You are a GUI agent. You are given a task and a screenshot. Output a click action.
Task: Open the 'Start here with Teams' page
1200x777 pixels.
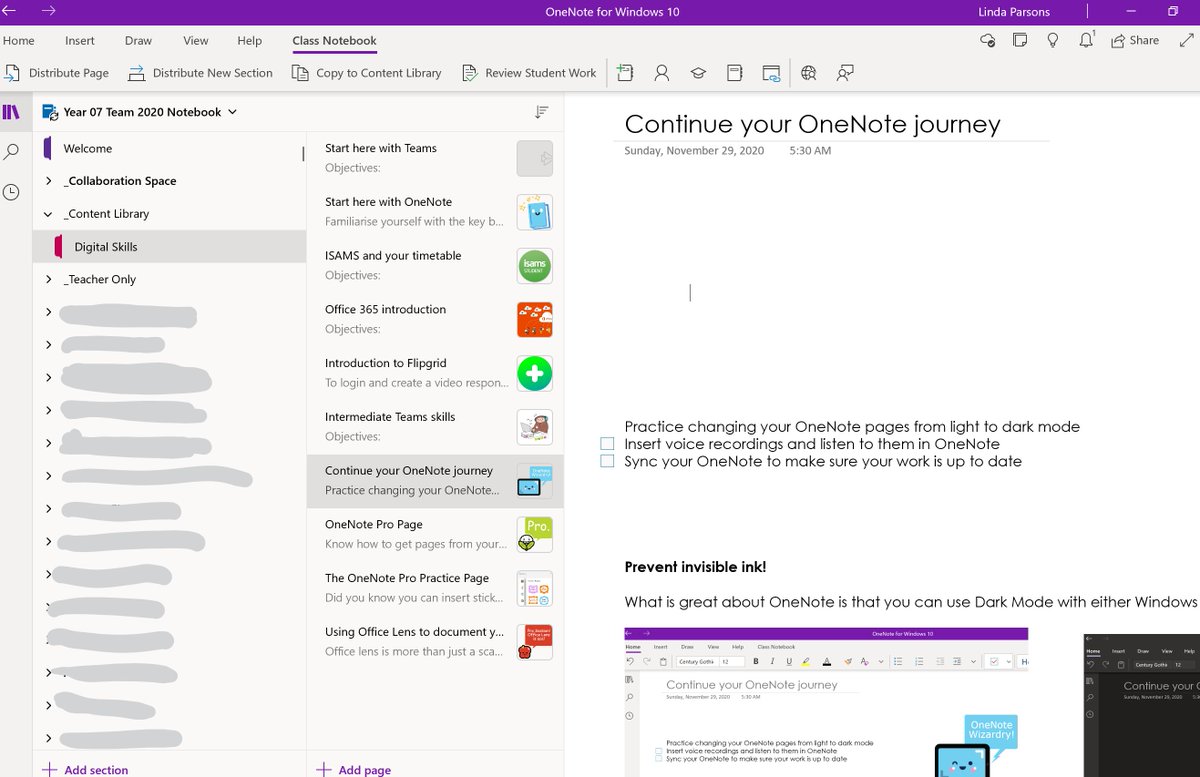435,158
